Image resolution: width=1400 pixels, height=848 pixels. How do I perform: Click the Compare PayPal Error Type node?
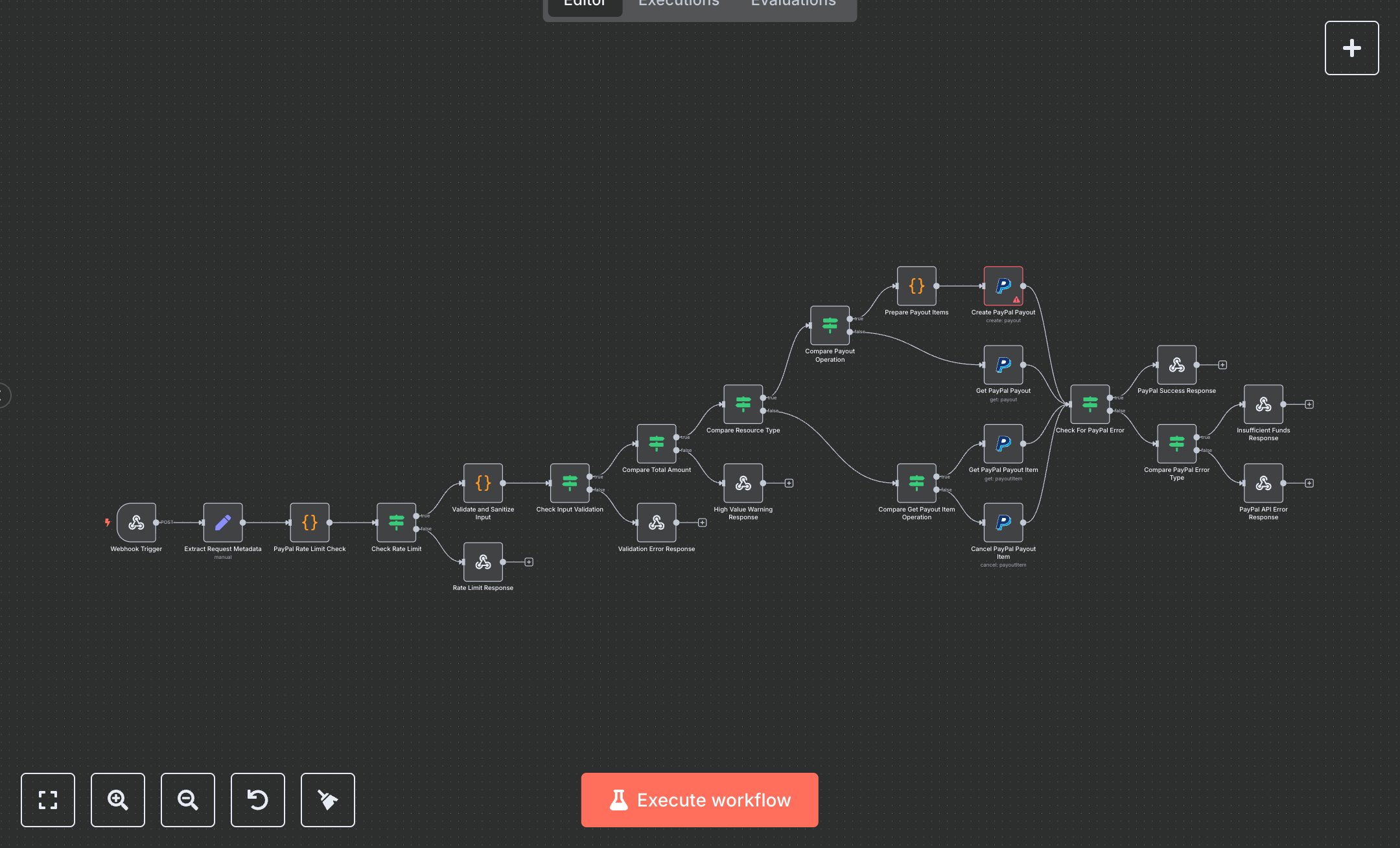tap(1176, 443)
